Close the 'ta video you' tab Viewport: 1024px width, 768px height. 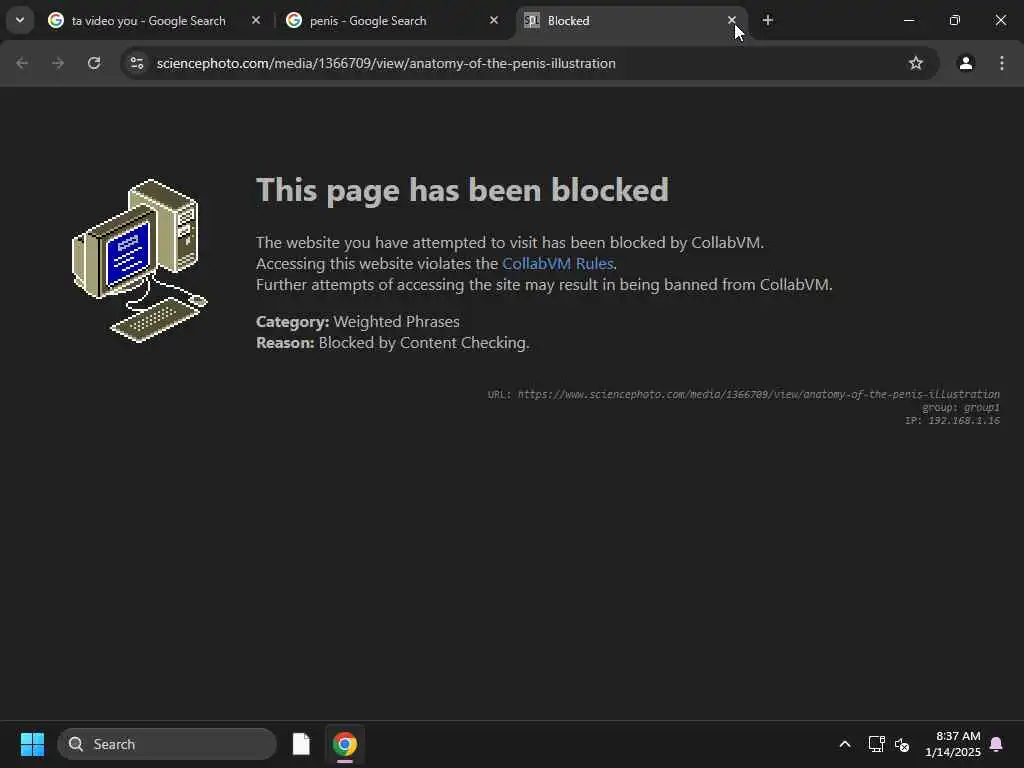click(256, 20)
